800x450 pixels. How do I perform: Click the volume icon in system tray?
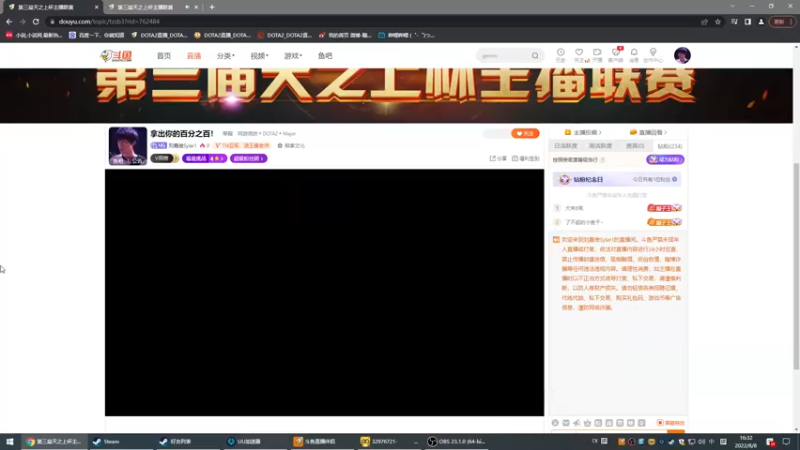pyautogui.click(x=702, y=442)
